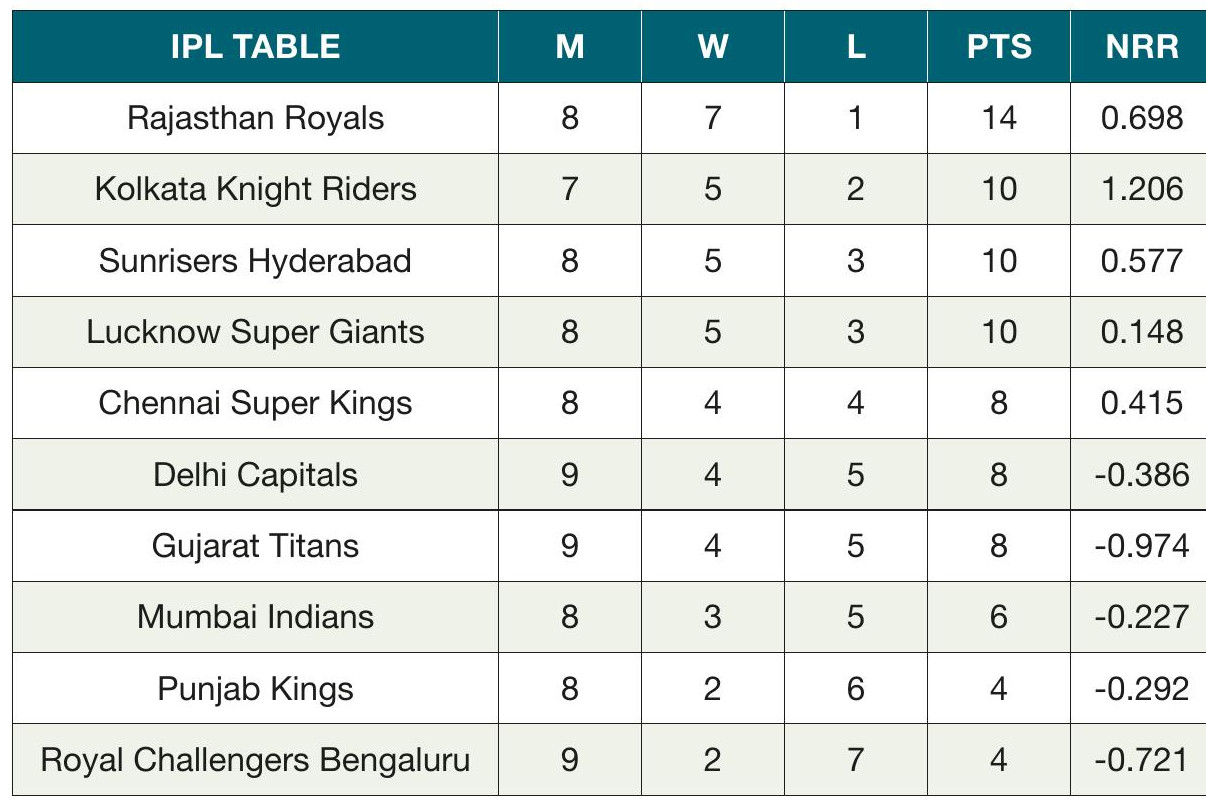The image size is (1206, 802).
Task: Select Kolkata's 1.206 net run rate
Action: (1142, 189)
